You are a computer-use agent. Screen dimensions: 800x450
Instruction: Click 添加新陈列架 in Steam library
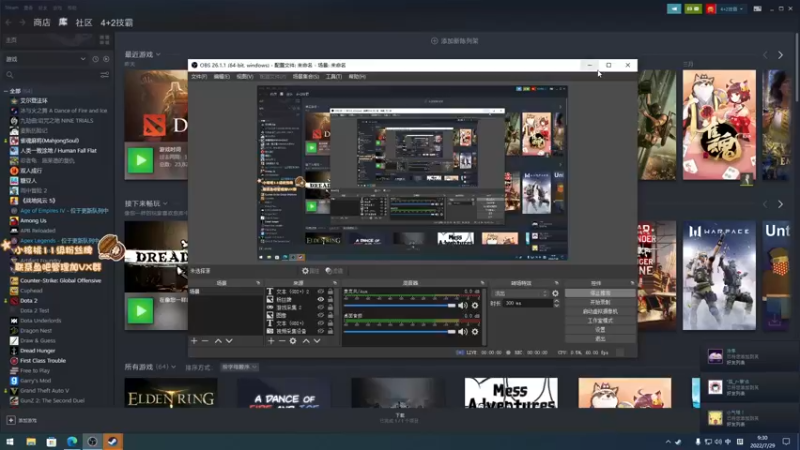[455, 41]
